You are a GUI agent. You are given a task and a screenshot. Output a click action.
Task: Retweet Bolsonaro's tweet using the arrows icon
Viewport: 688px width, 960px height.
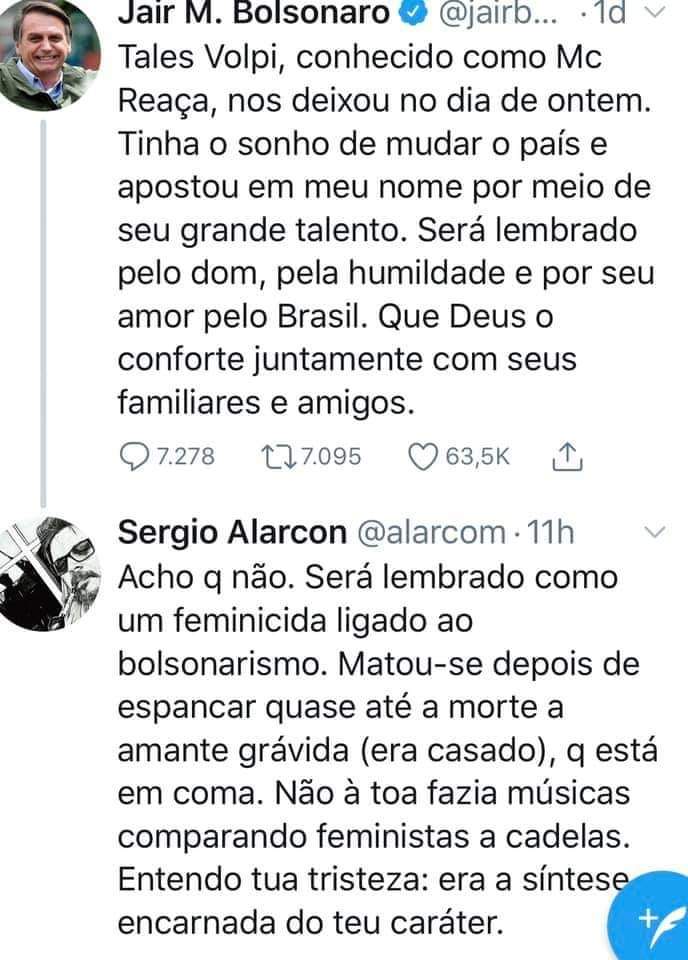(271, 456)
